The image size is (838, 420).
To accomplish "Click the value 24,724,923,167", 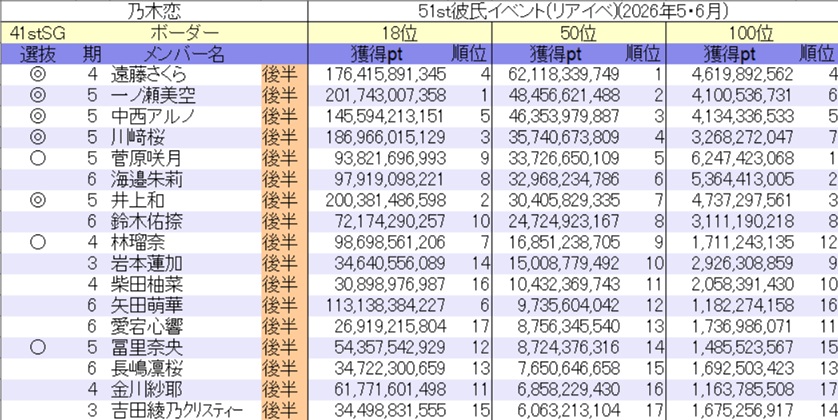I will [x=564, y=221].
